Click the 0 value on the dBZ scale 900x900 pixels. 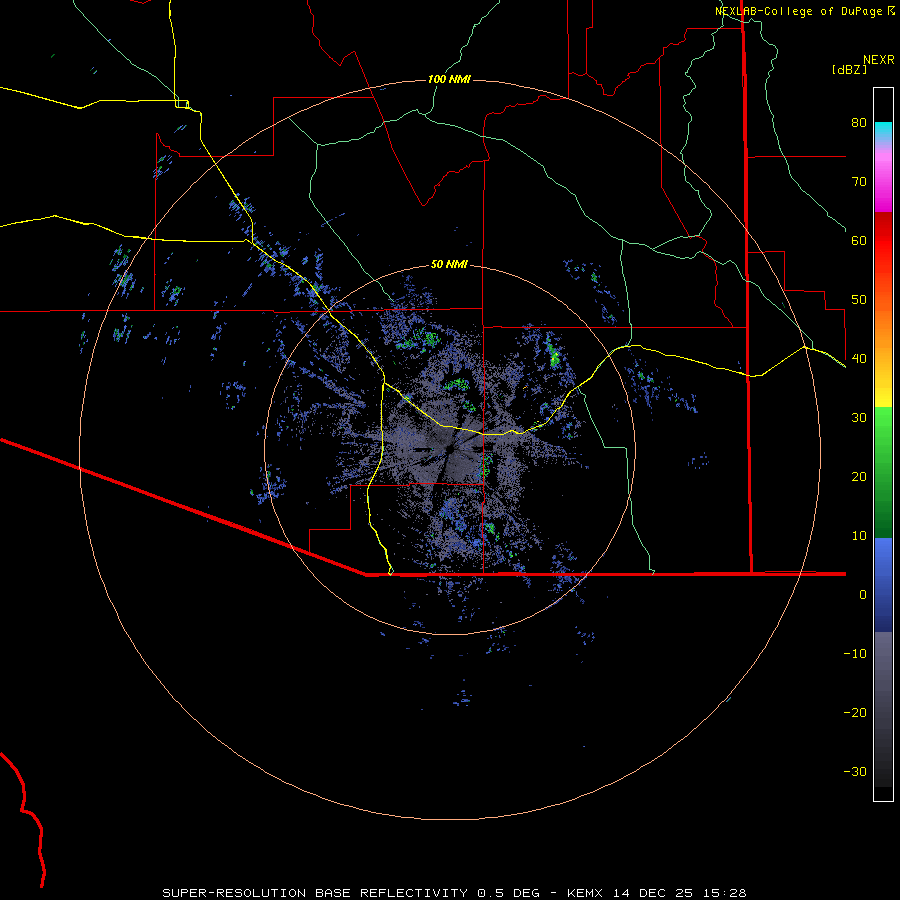click(863, 595)
